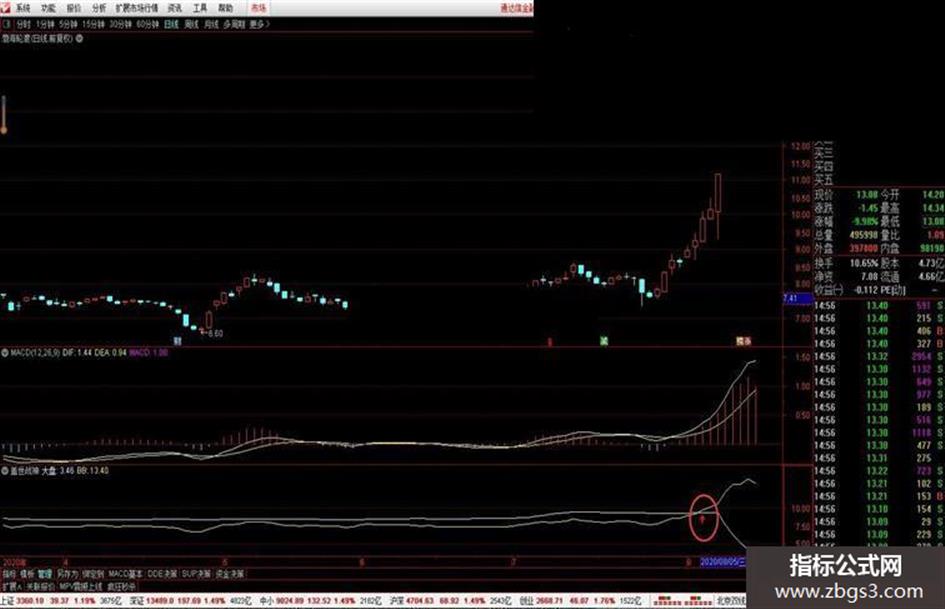Click the 买三 row in the order book
Image resolution: width=945 pixels, height=609 pixels.
tap(824, 154)
